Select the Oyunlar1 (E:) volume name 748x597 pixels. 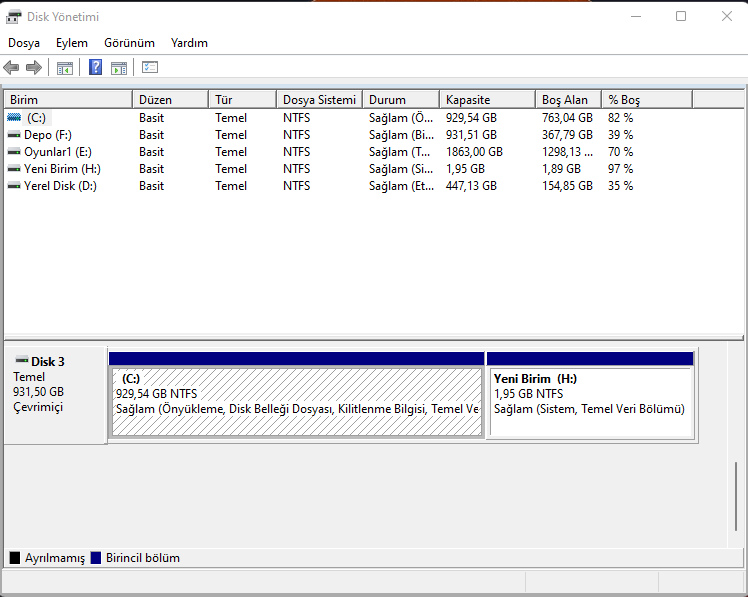click(58, 152)
